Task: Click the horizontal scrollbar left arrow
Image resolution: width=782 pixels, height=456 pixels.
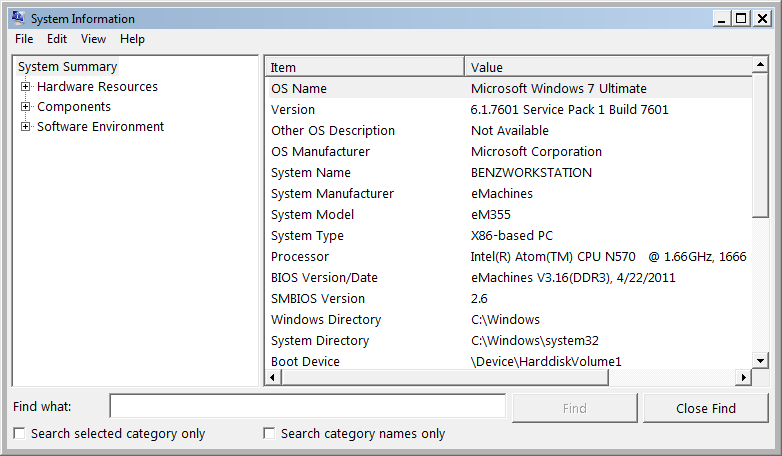Action: (x=272, y=377)
